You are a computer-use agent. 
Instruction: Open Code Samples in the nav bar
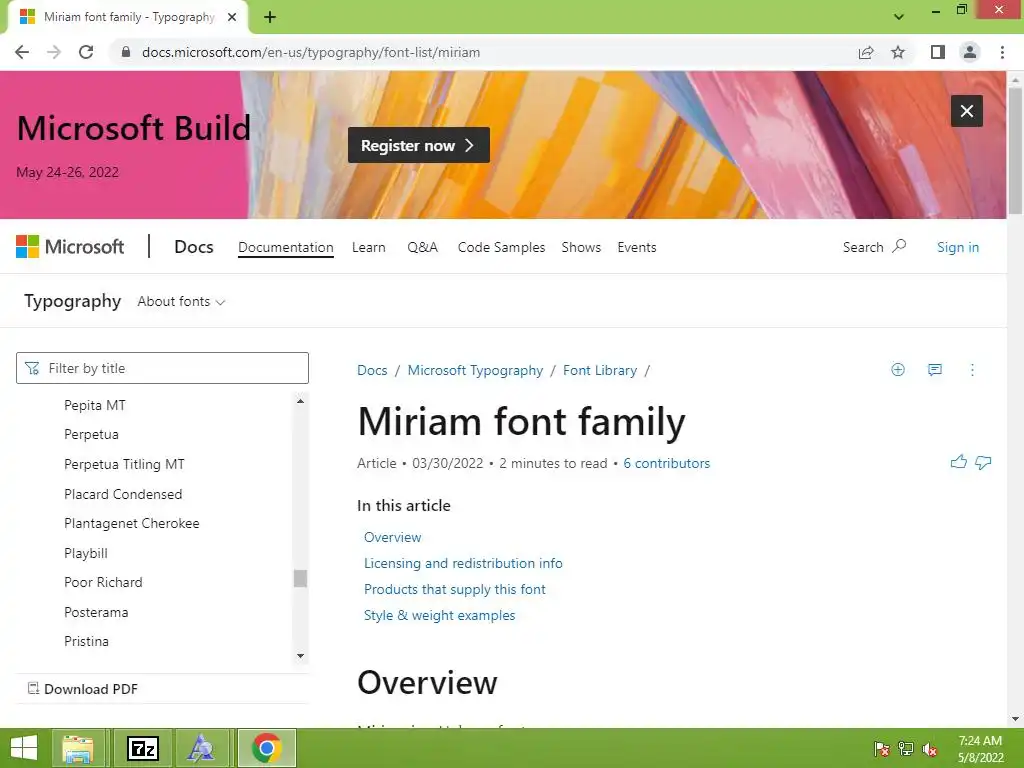[x=501, y=248]
